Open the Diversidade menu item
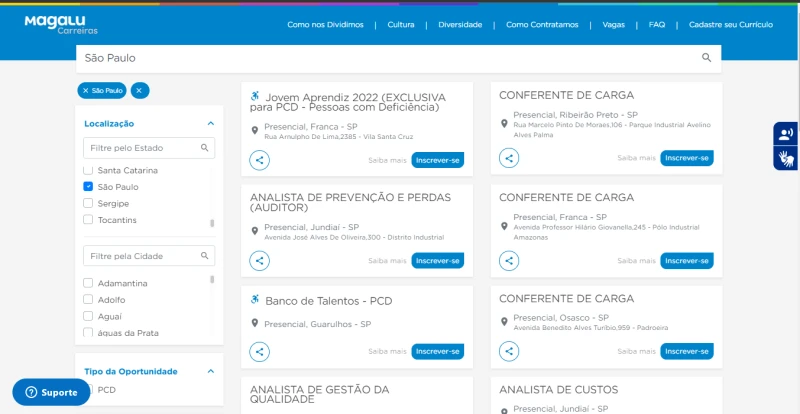The height and width of the screenshot is (414, 800). tap(460, 25)
